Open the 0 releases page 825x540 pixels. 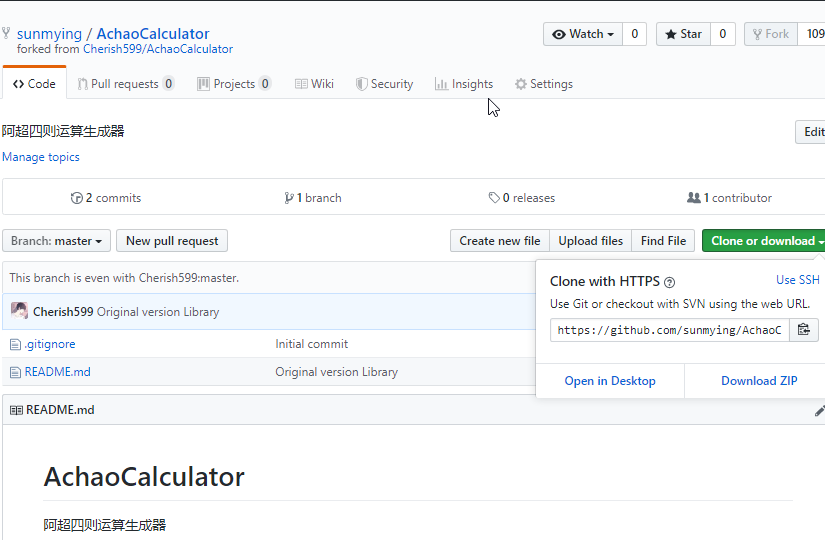[x=521, y=198]
